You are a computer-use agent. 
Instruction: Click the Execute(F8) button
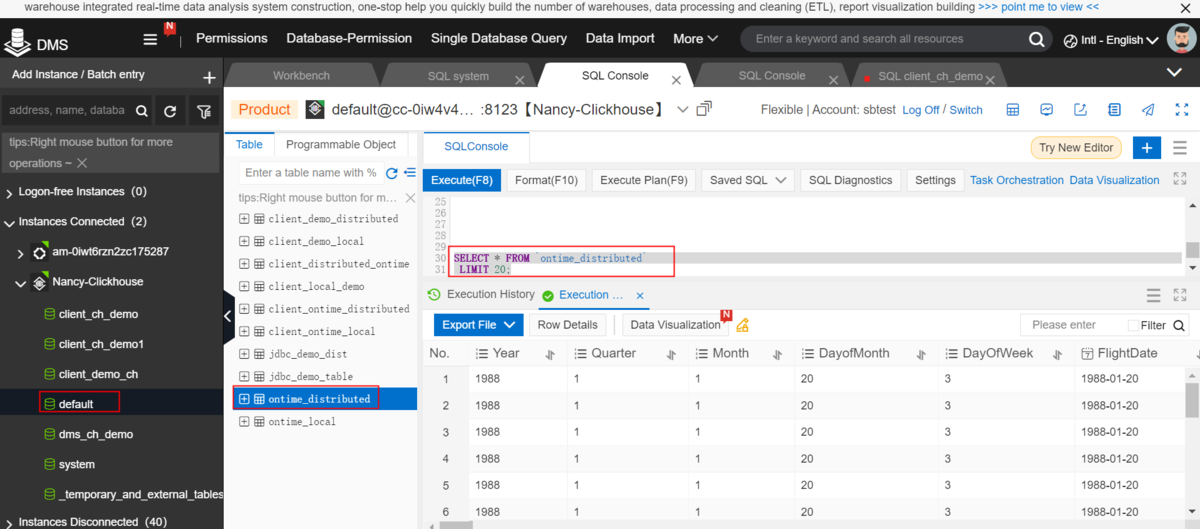(x=462, y=181)
